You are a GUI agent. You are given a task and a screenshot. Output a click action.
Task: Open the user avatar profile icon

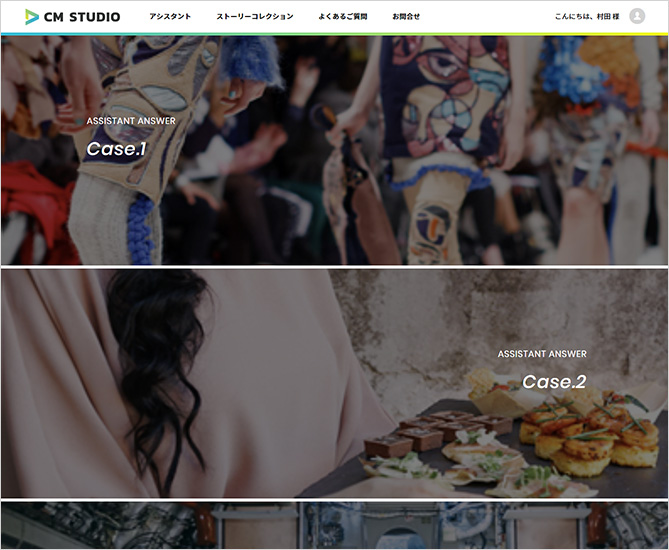click(637, 16)
